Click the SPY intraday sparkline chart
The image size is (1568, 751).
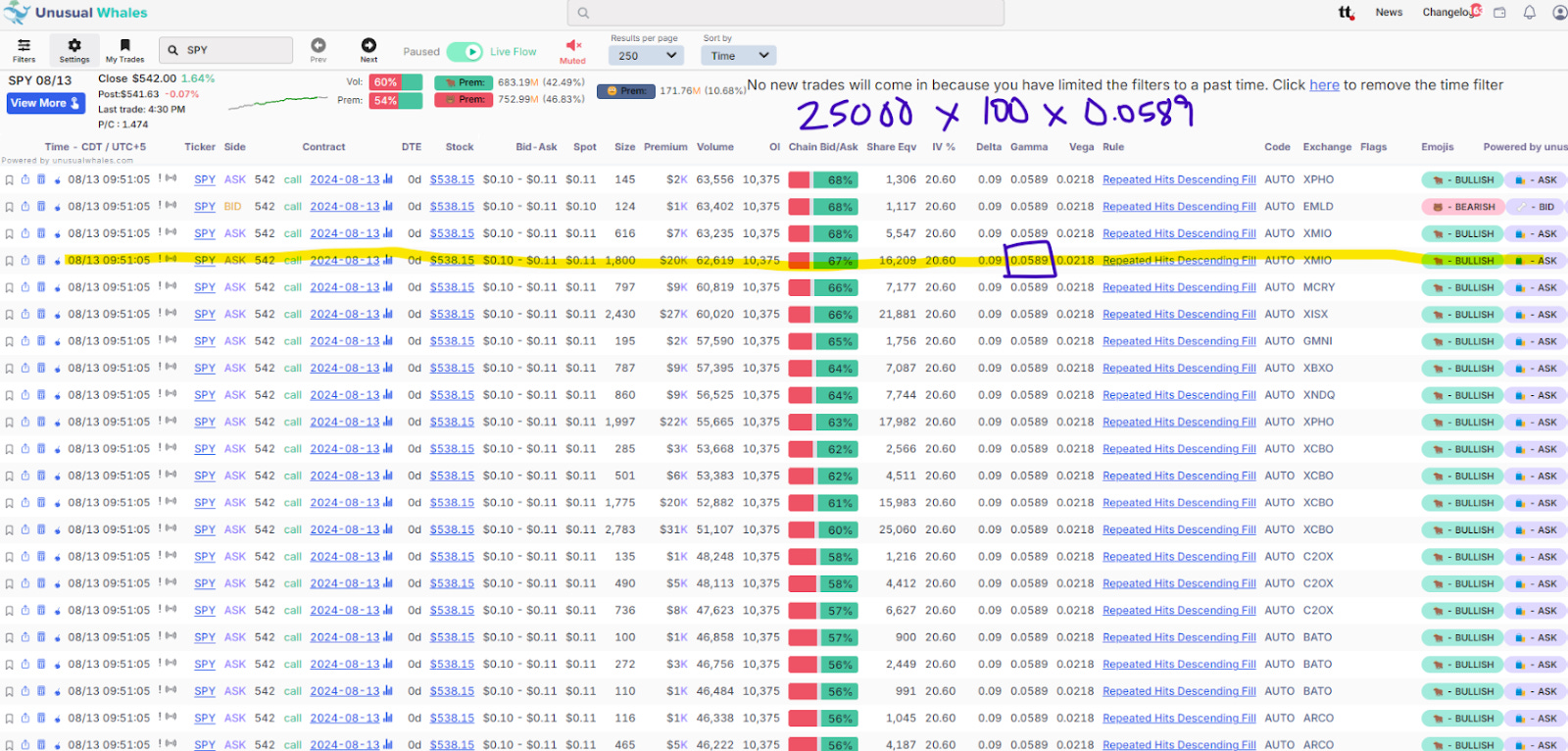(x=278, y=101)
